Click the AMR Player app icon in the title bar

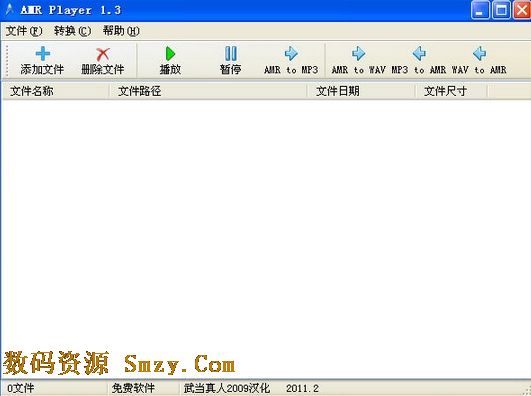click(x=9, y=9)
